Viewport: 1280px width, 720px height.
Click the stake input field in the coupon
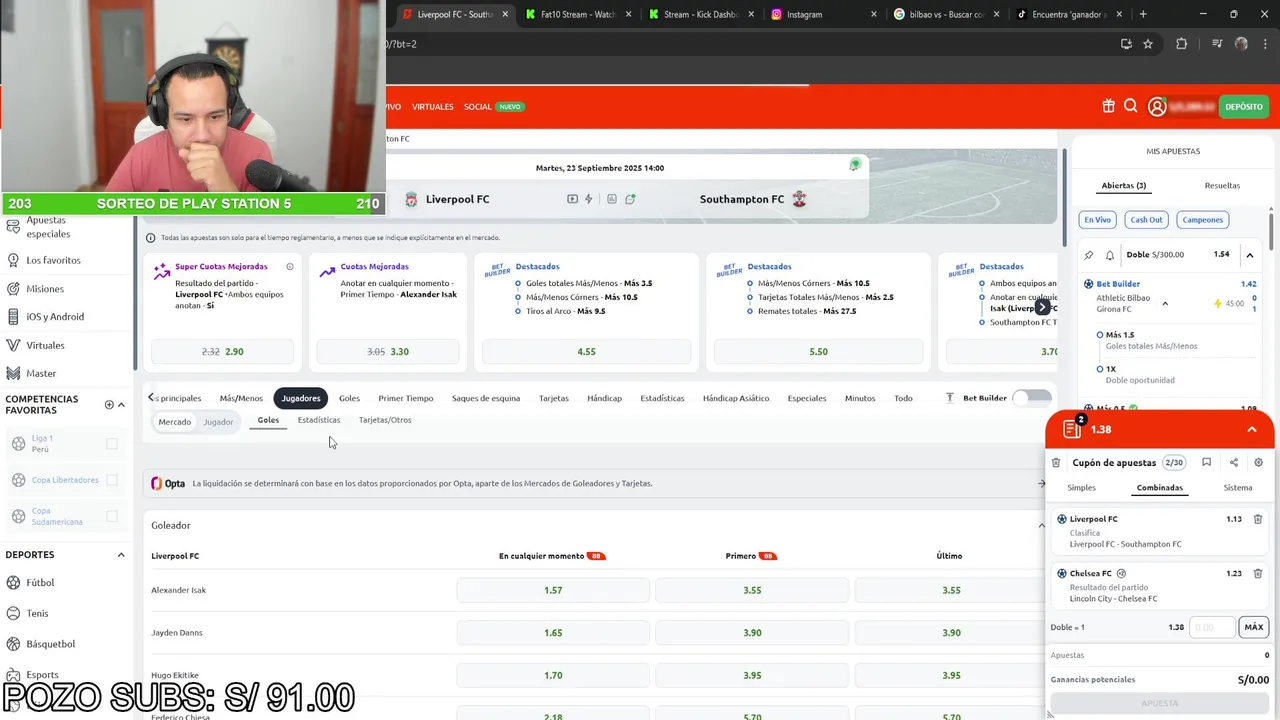[1212, 627]
